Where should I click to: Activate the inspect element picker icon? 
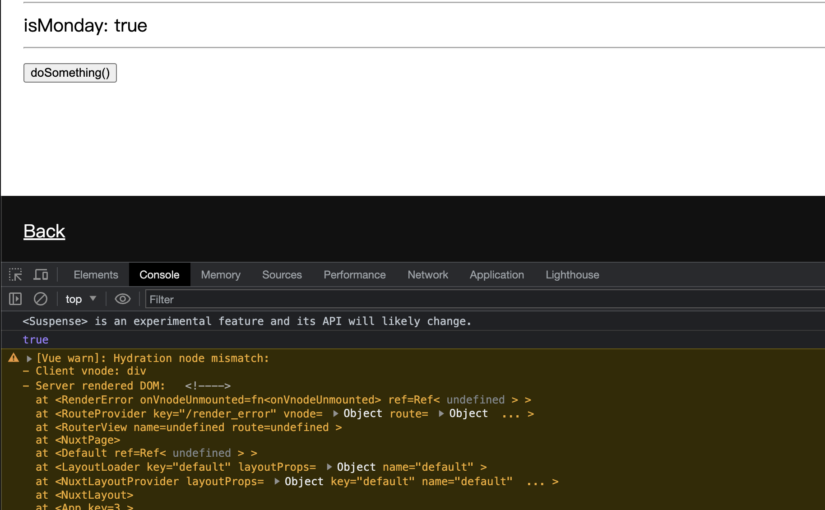tap(15, 275)
